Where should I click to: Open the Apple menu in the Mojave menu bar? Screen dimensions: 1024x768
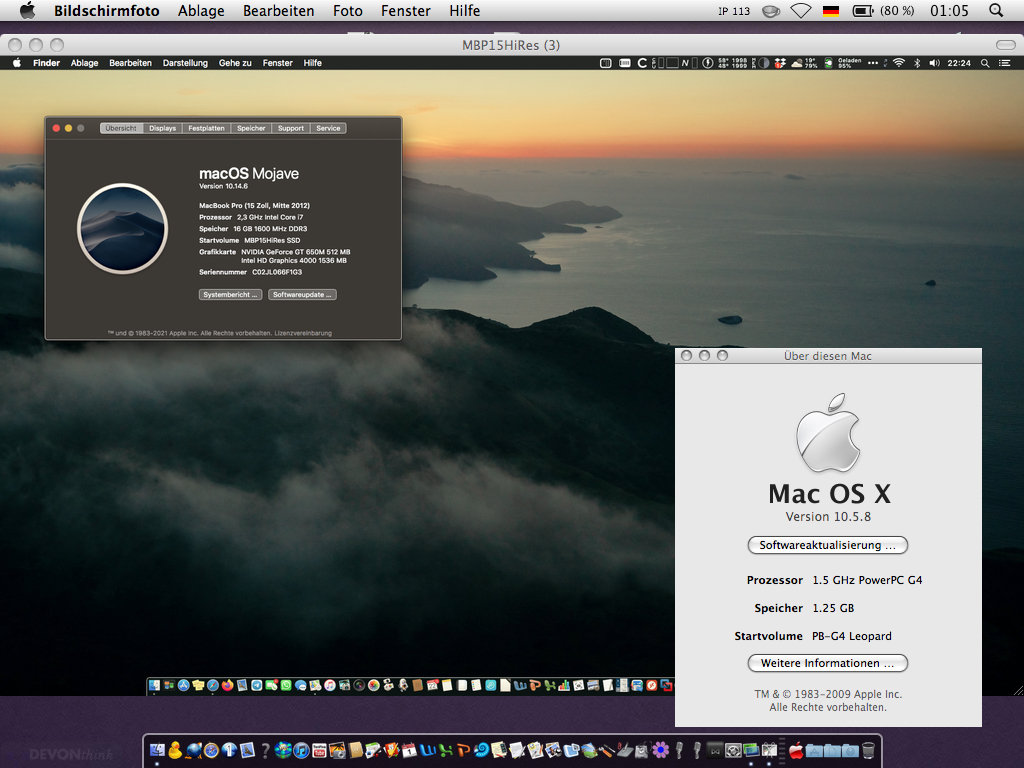pos(17,63)
